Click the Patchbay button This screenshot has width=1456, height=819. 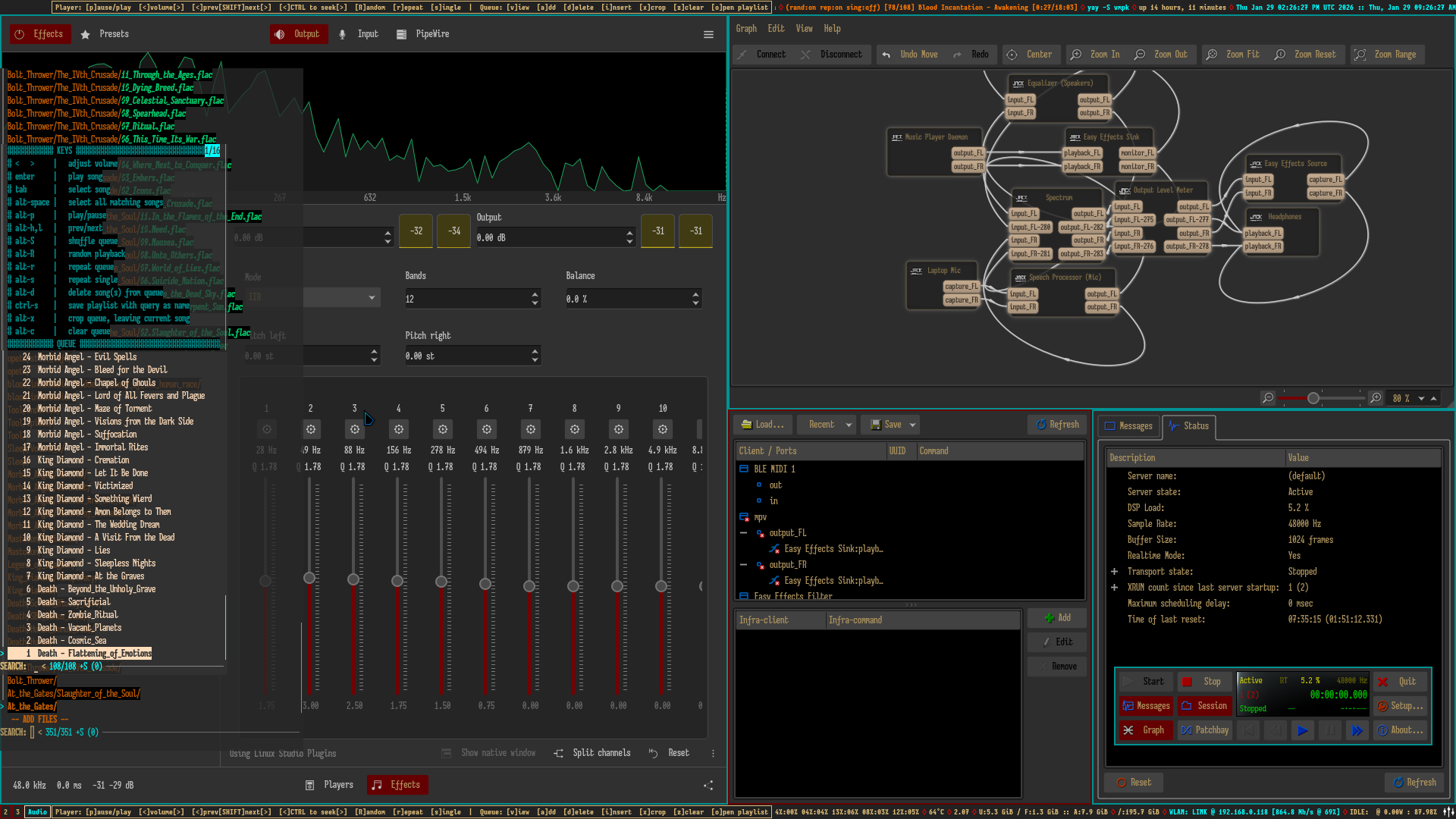pyautogui.click(x=1204, y=730)
